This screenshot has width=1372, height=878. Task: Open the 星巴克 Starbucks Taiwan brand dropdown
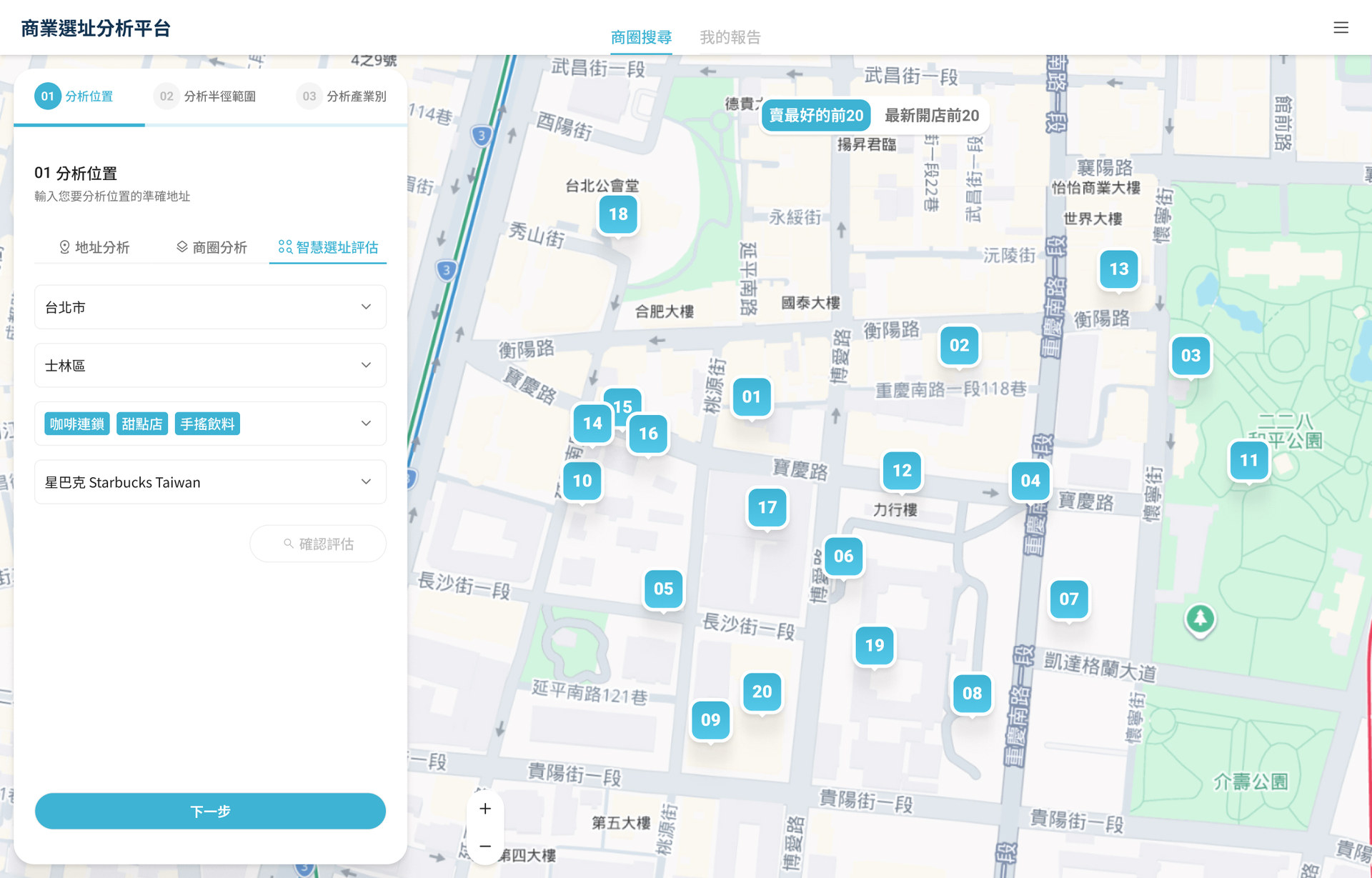tap(210, 482)
